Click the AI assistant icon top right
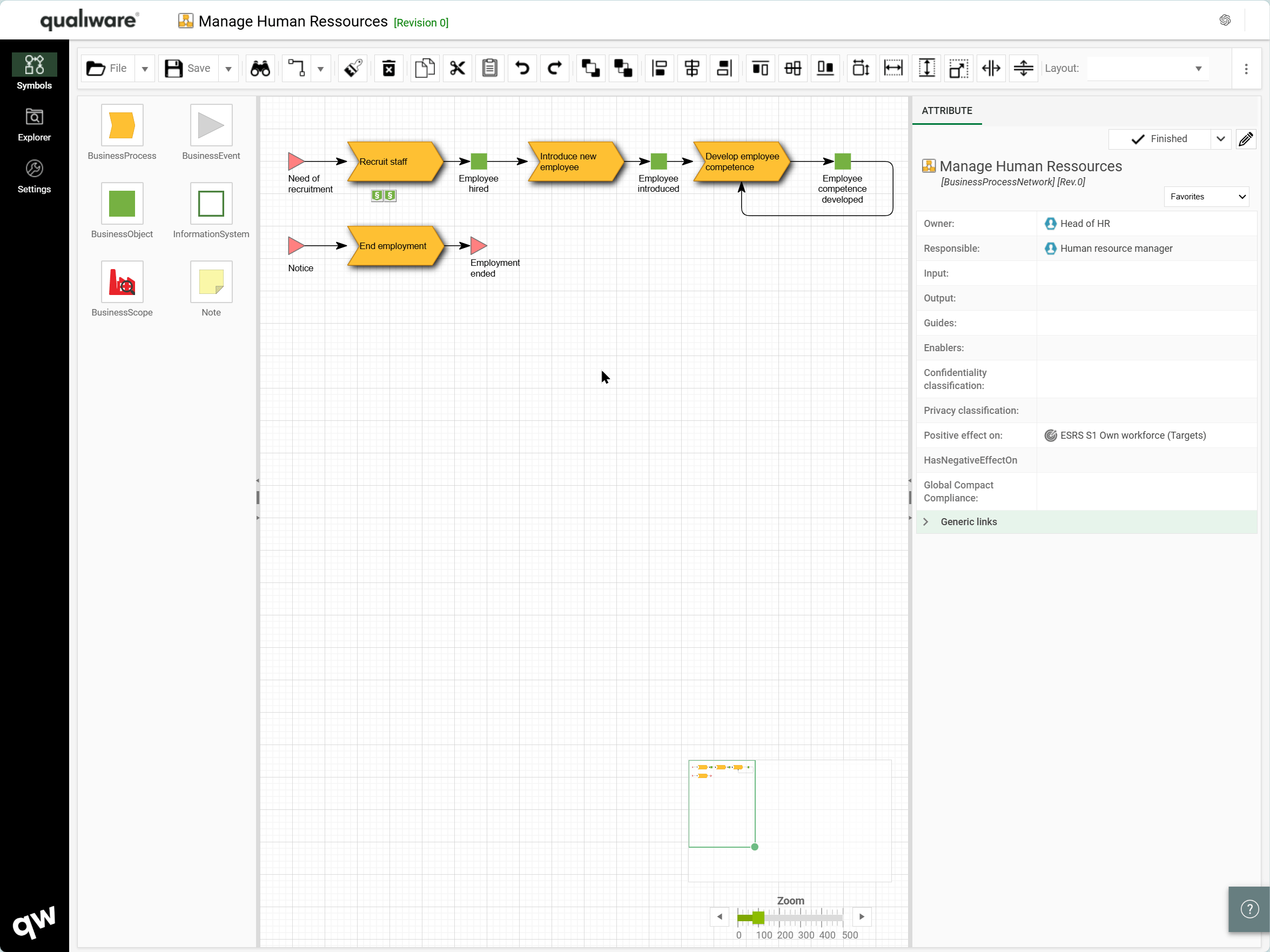1270x952 pixels. point(1225,21)
